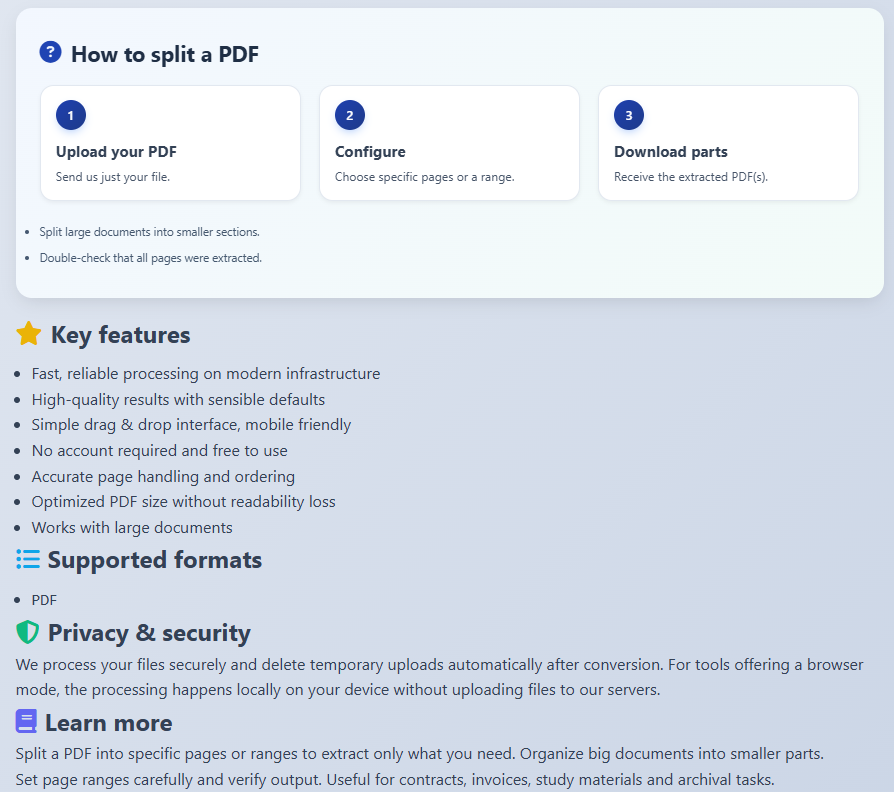Click the step 3 number badge
Viewport: 894px width, 792px height.
pos(629,116)
